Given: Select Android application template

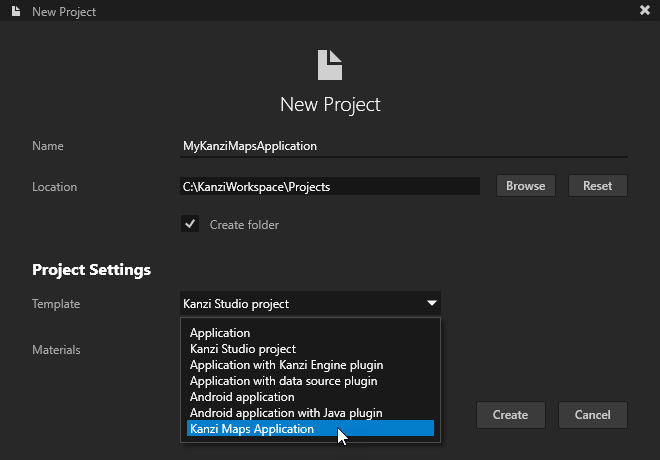Looking at the screenshot, I should [x=310, y=397].
